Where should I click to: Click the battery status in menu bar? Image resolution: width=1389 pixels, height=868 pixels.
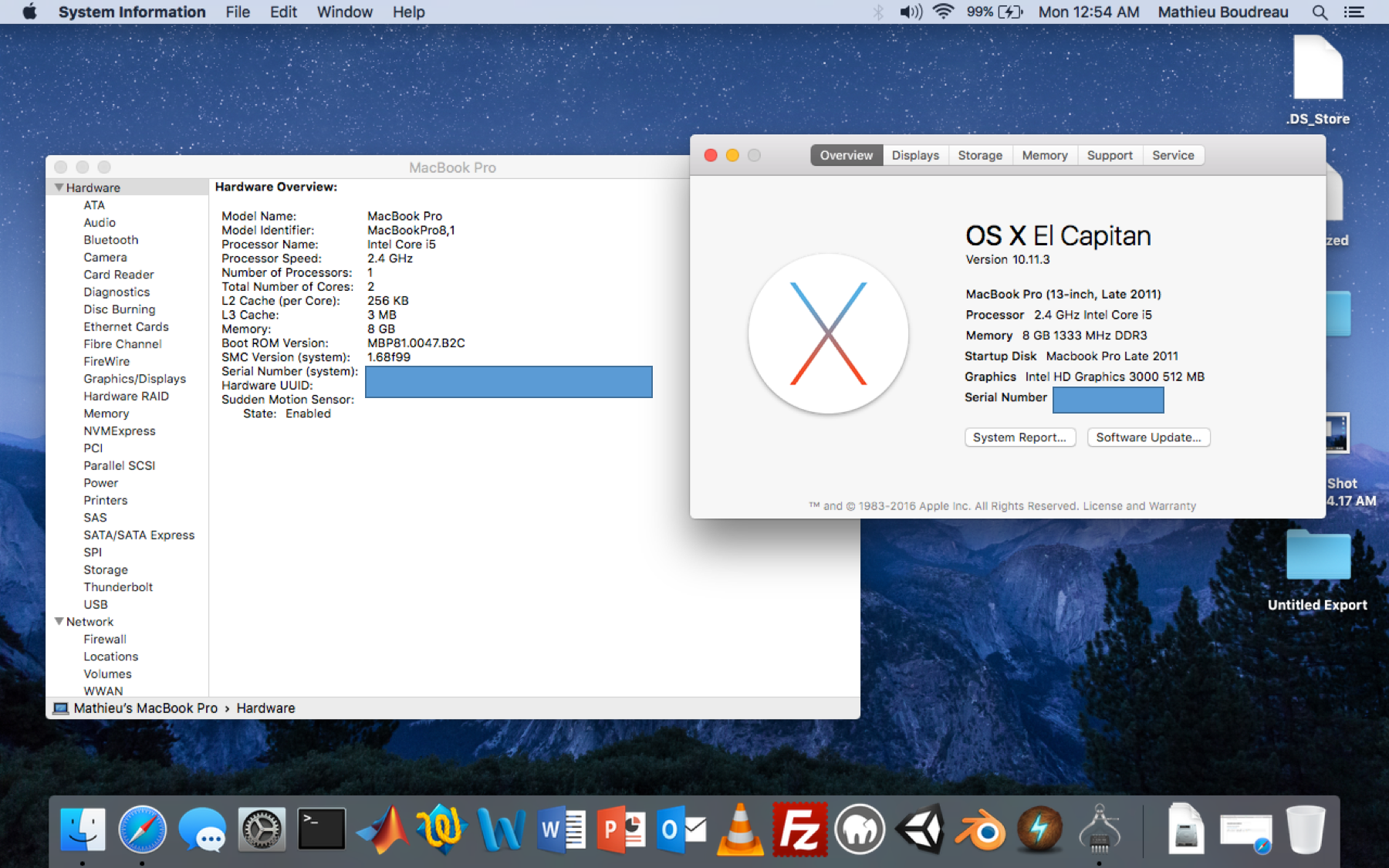tap(995, 12)
